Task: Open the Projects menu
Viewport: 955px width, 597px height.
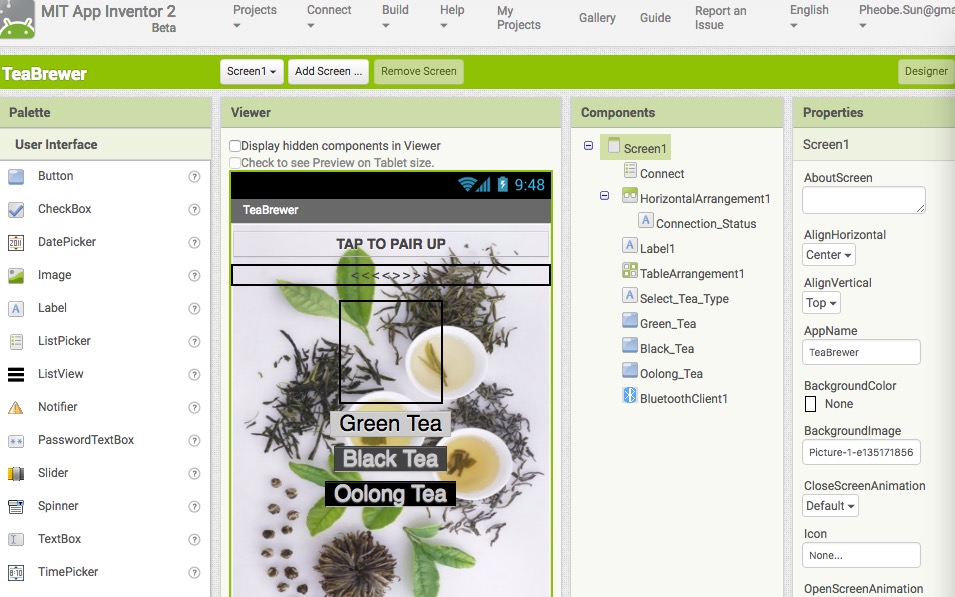Action: pyautogui.click(x=255, y=17)
